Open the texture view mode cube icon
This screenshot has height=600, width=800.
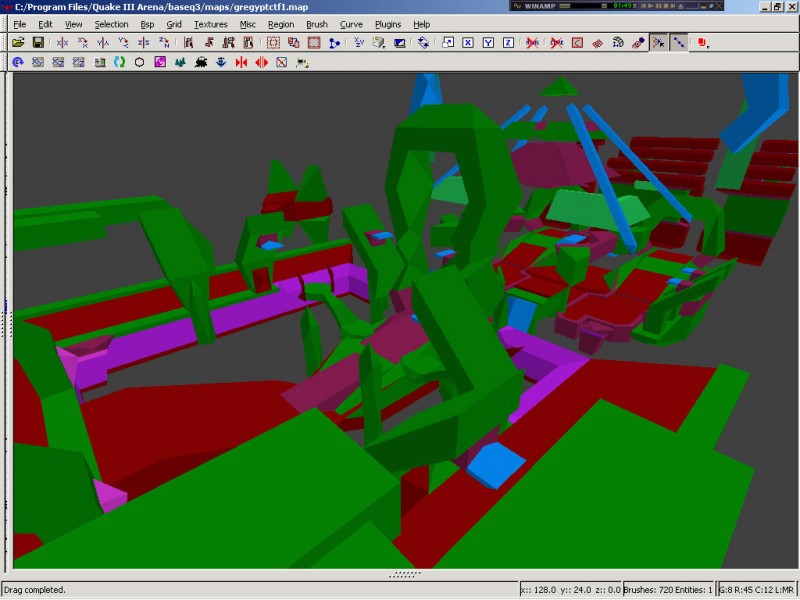[379, 43]
